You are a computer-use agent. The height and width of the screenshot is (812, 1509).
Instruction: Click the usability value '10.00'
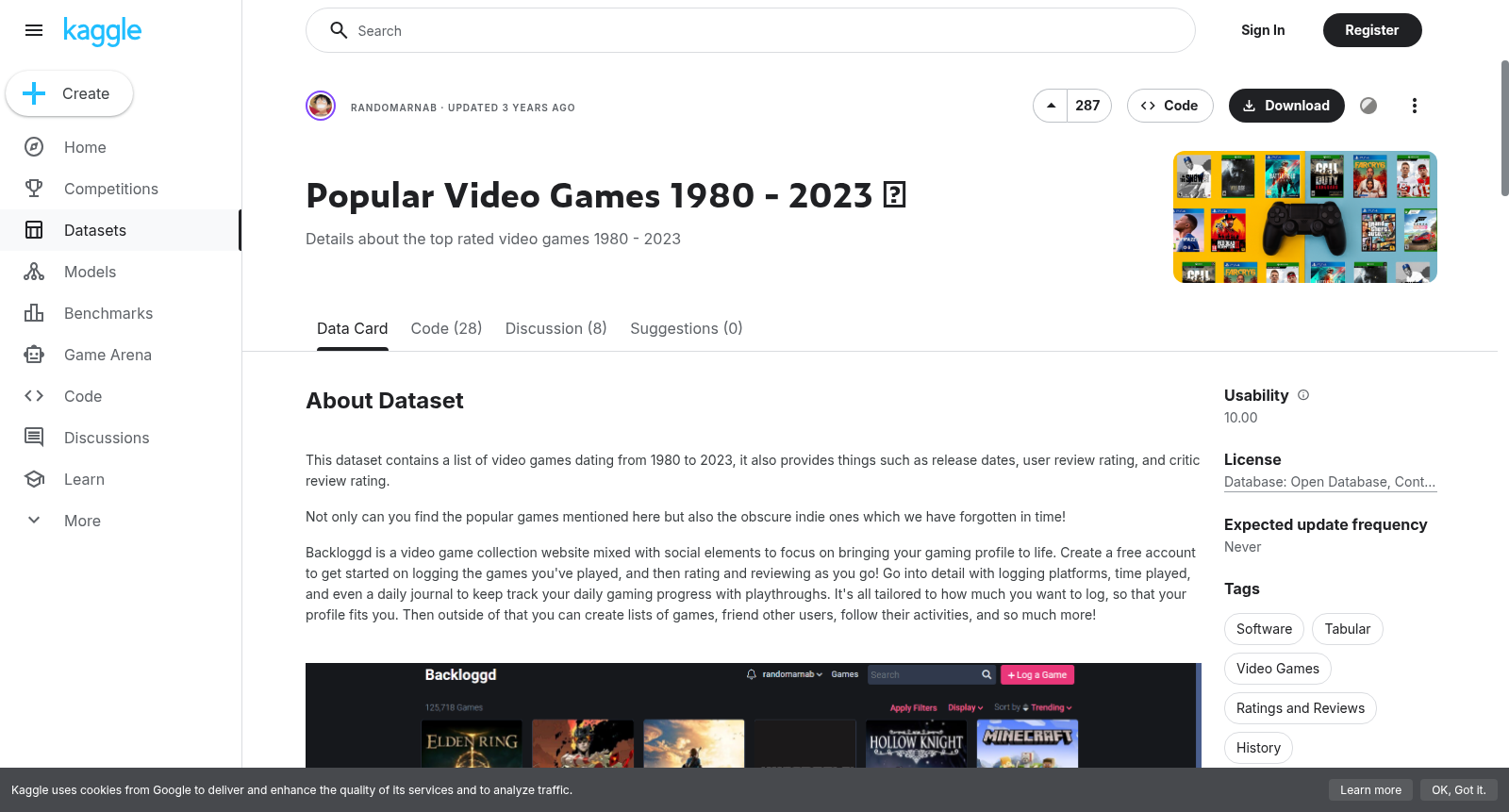click(x=1240, y=418)
